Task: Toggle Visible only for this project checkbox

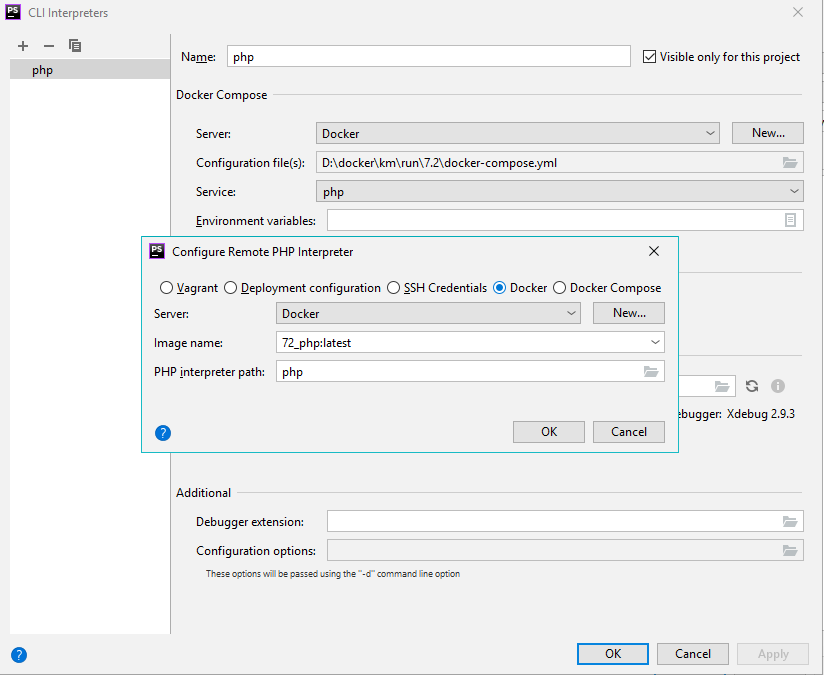Action: tap(650, 57)
